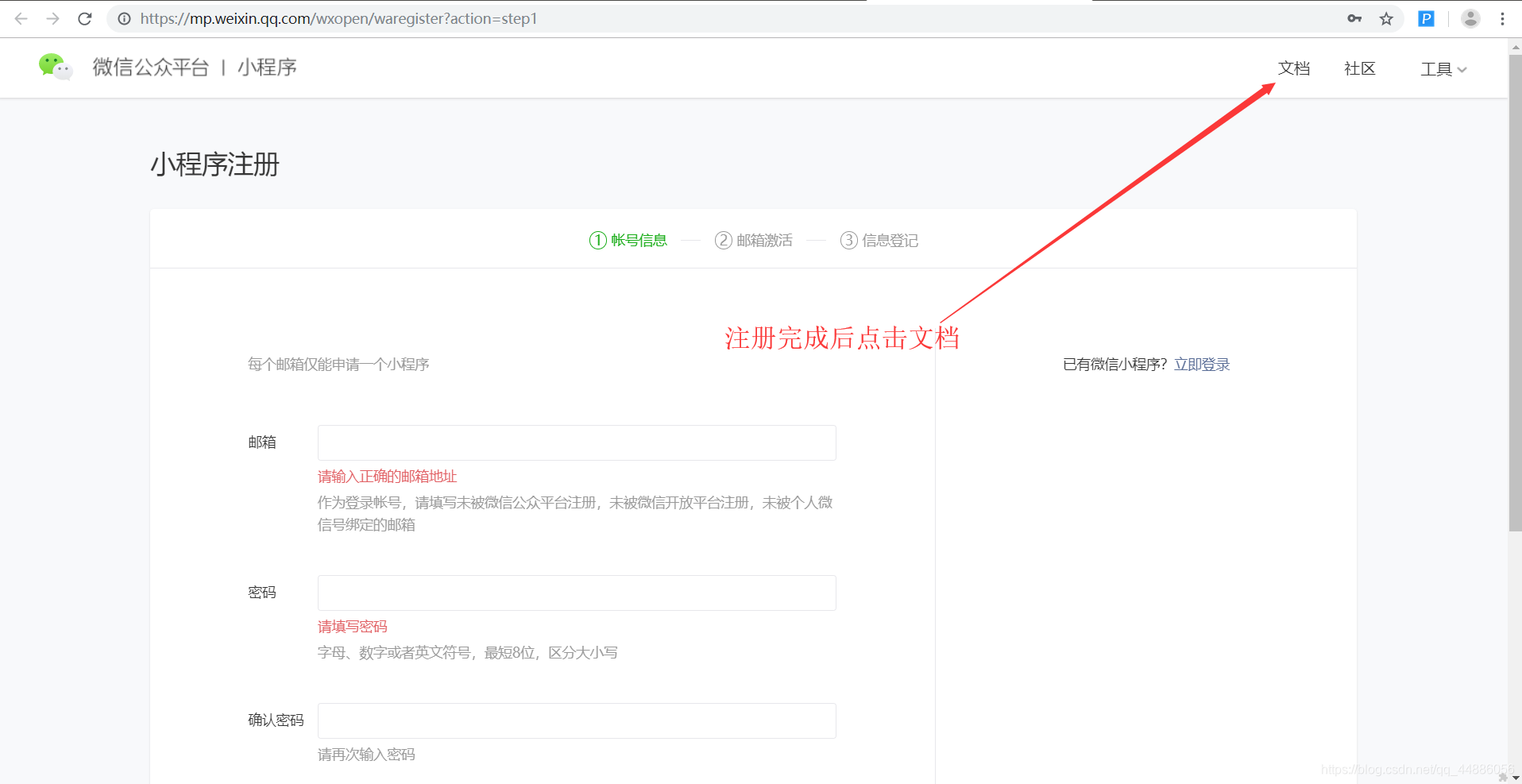The image size is (1522, 784).
Task: Click the 立即登录 link
Action: pos(1202,364)
